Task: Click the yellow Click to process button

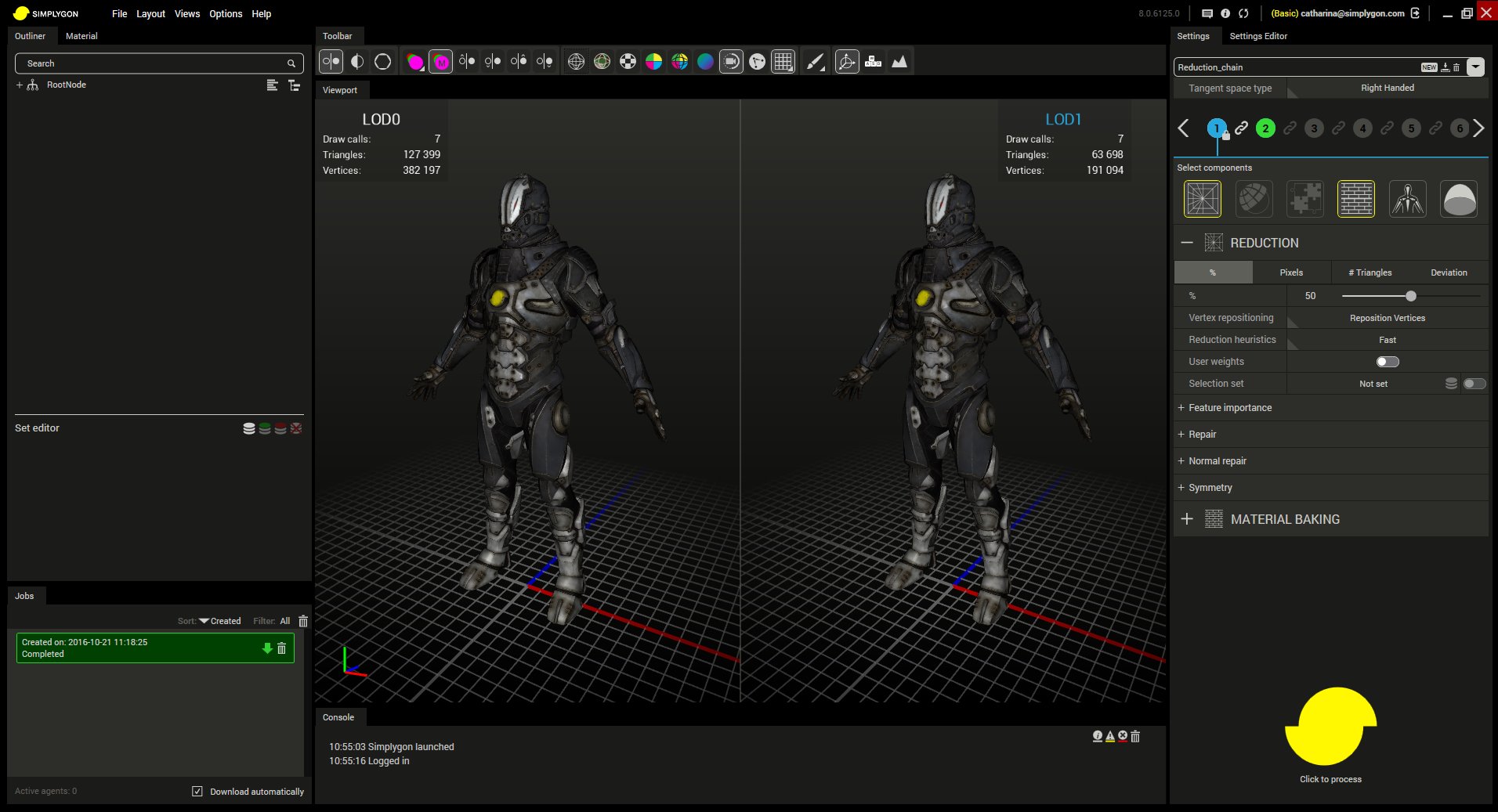Action: 1330,727
